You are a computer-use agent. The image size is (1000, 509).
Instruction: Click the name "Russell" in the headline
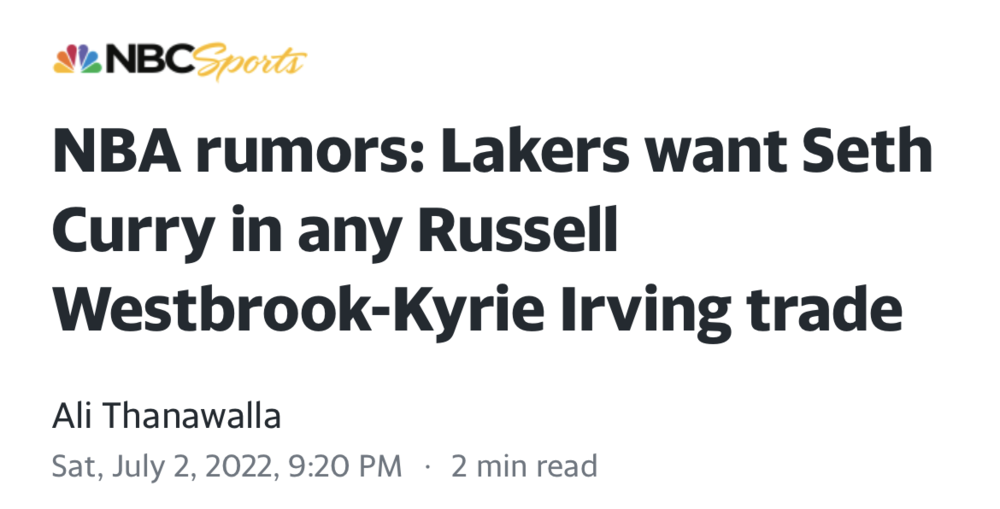[x=518, y=231]
